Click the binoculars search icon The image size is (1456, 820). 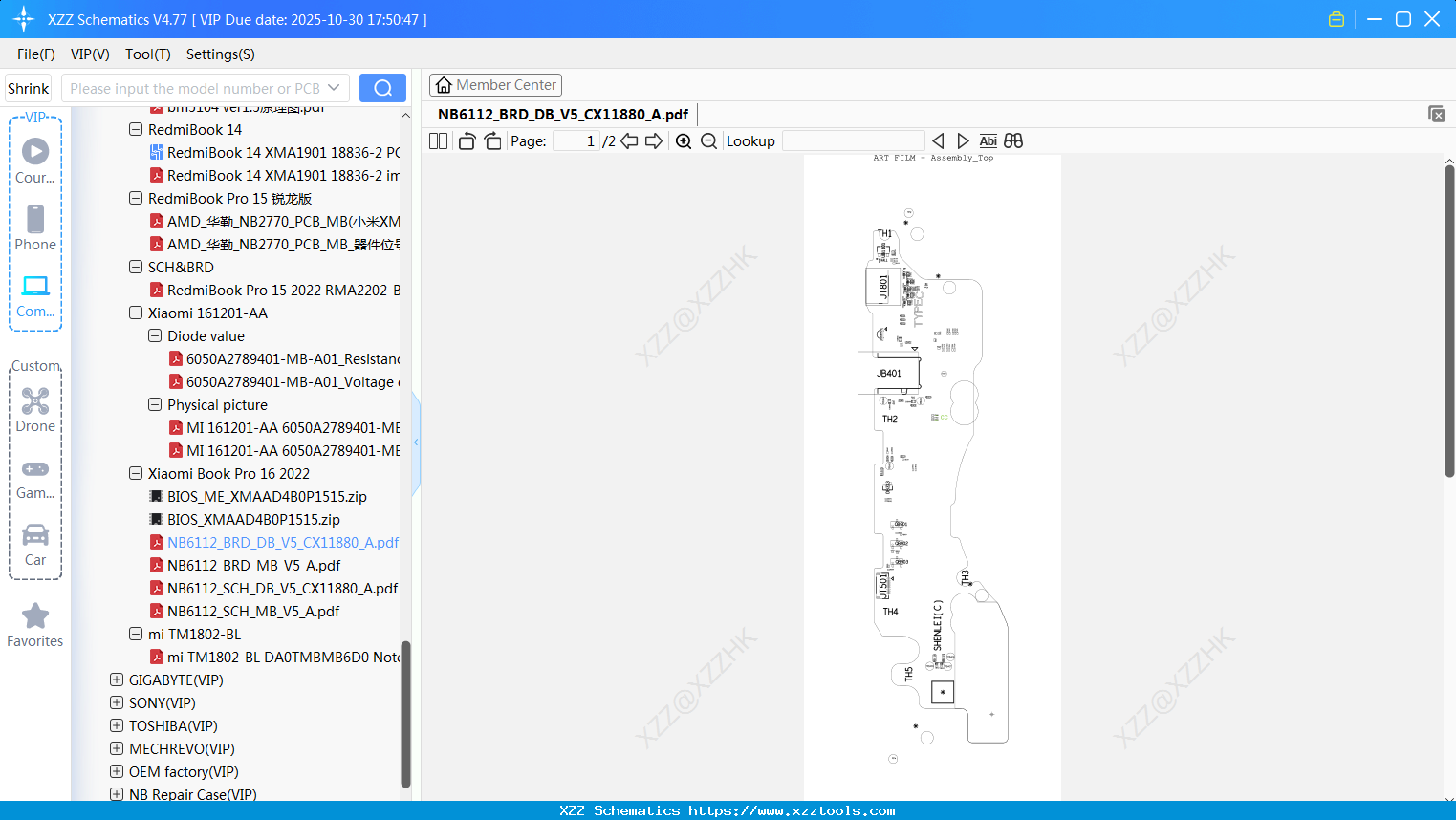[1013, 140]
